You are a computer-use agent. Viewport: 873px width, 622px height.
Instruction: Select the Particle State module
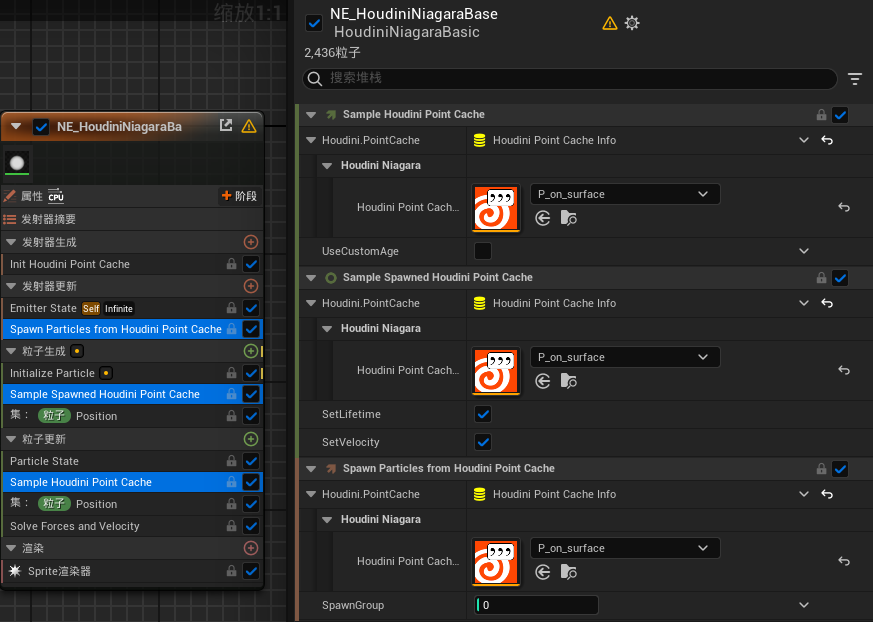pyautogui.click(x=133, y=461)
